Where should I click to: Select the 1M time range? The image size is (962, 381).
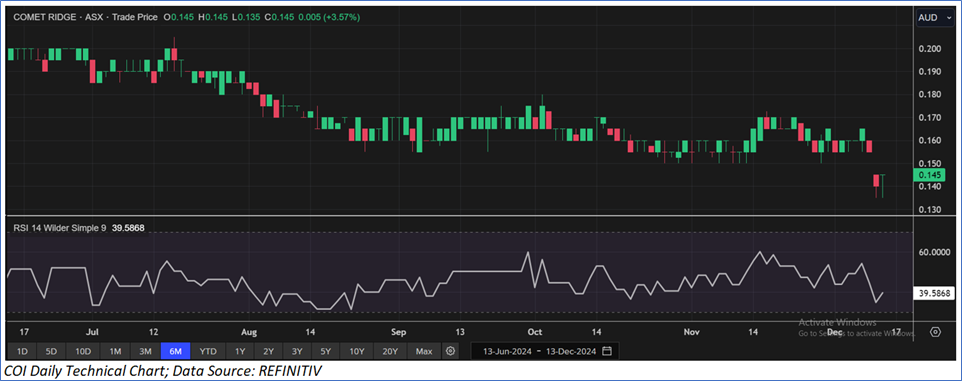115,352
